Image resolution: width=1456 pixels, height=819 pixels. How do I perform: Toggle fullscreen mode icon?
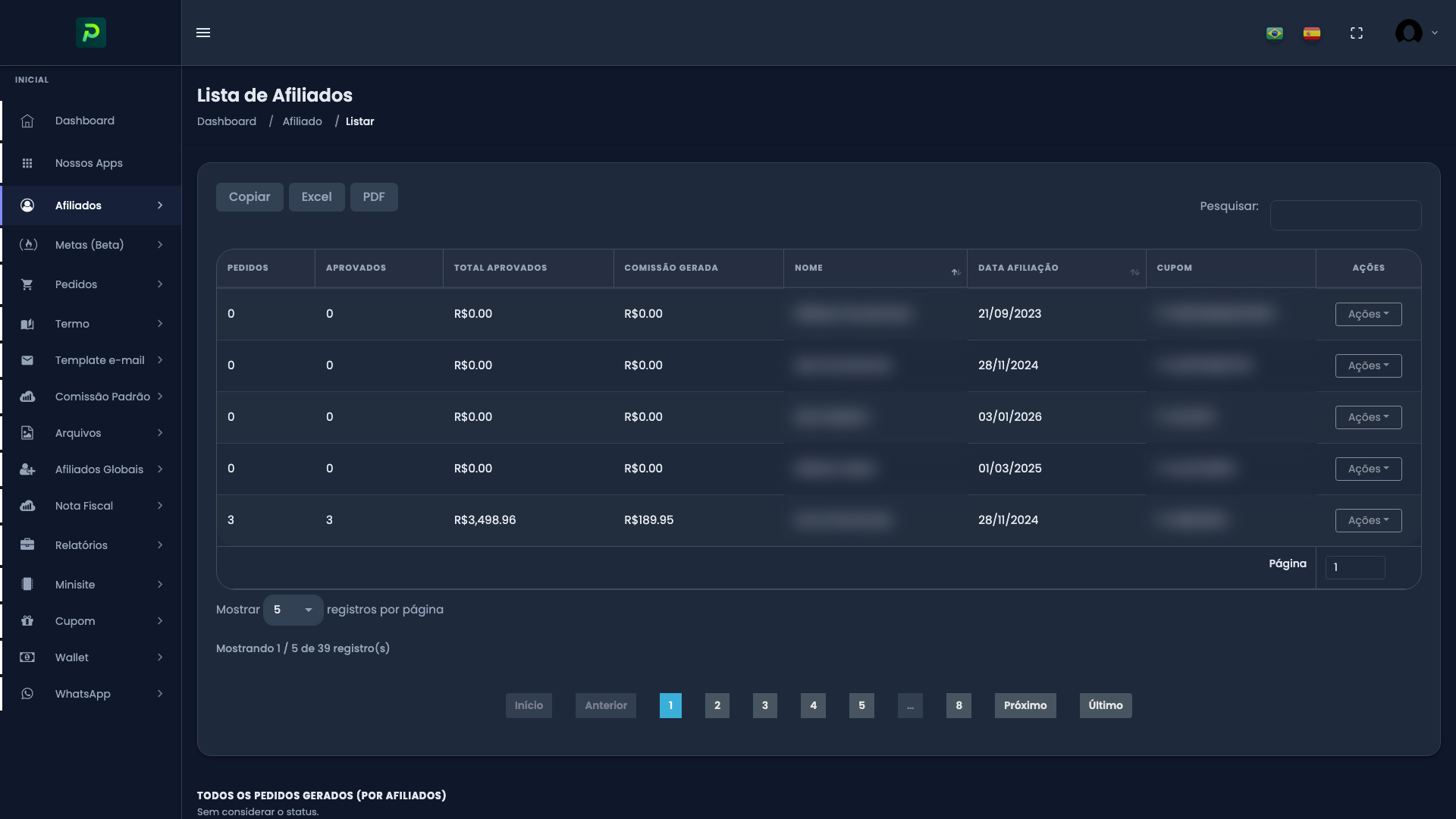[x=1357, y=33]
